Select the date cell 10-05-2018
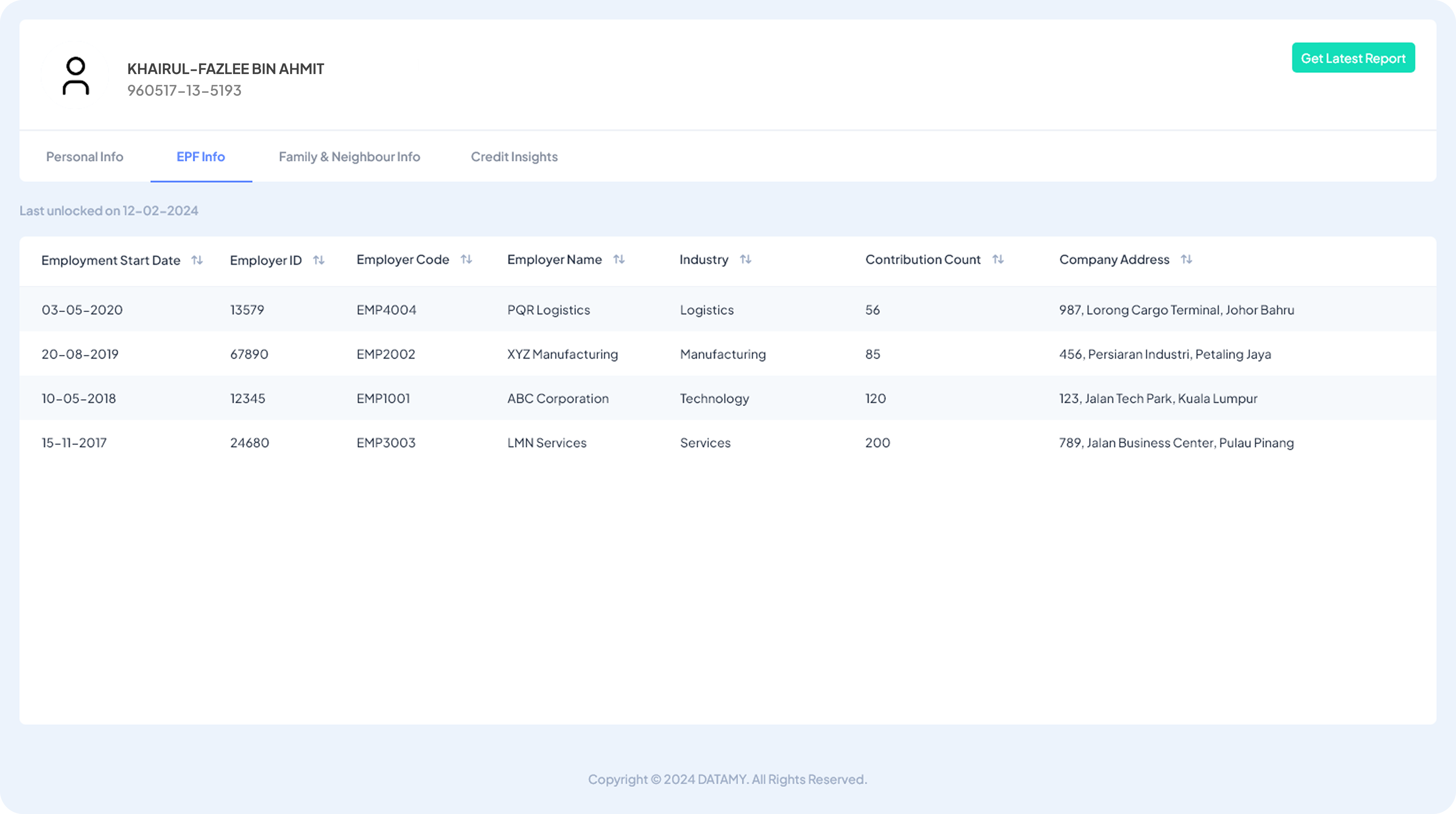This screenshot has width=1456, height=814. click(79, 398)
